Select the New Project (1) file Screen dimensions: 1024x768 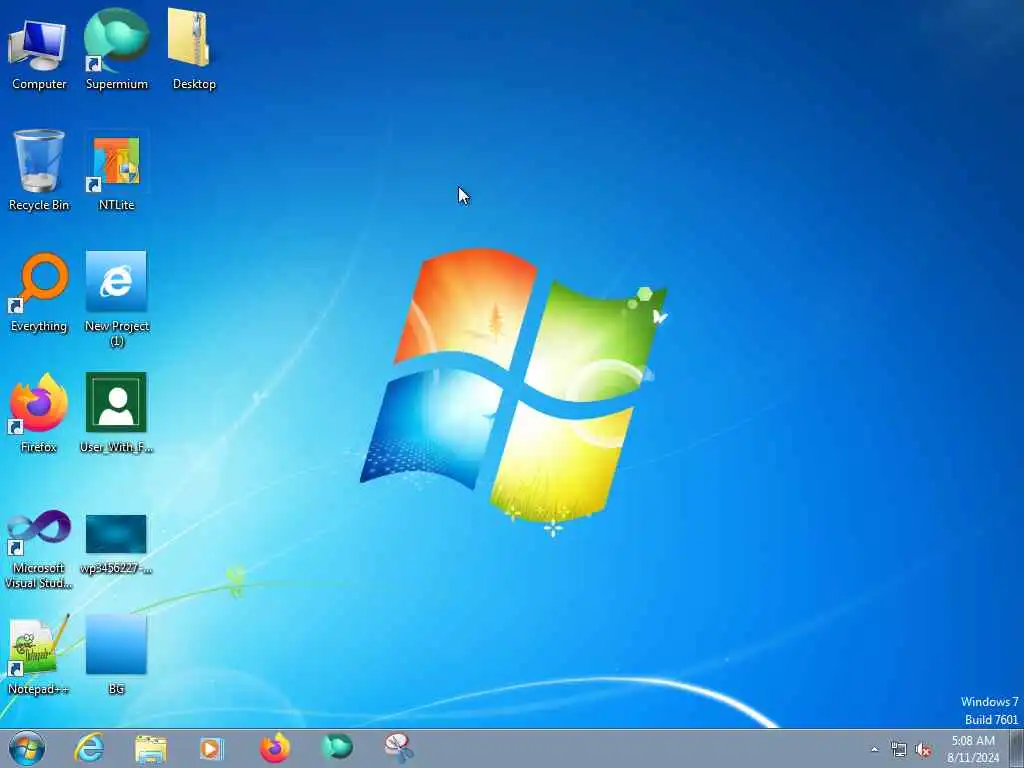tap(116, 299)
